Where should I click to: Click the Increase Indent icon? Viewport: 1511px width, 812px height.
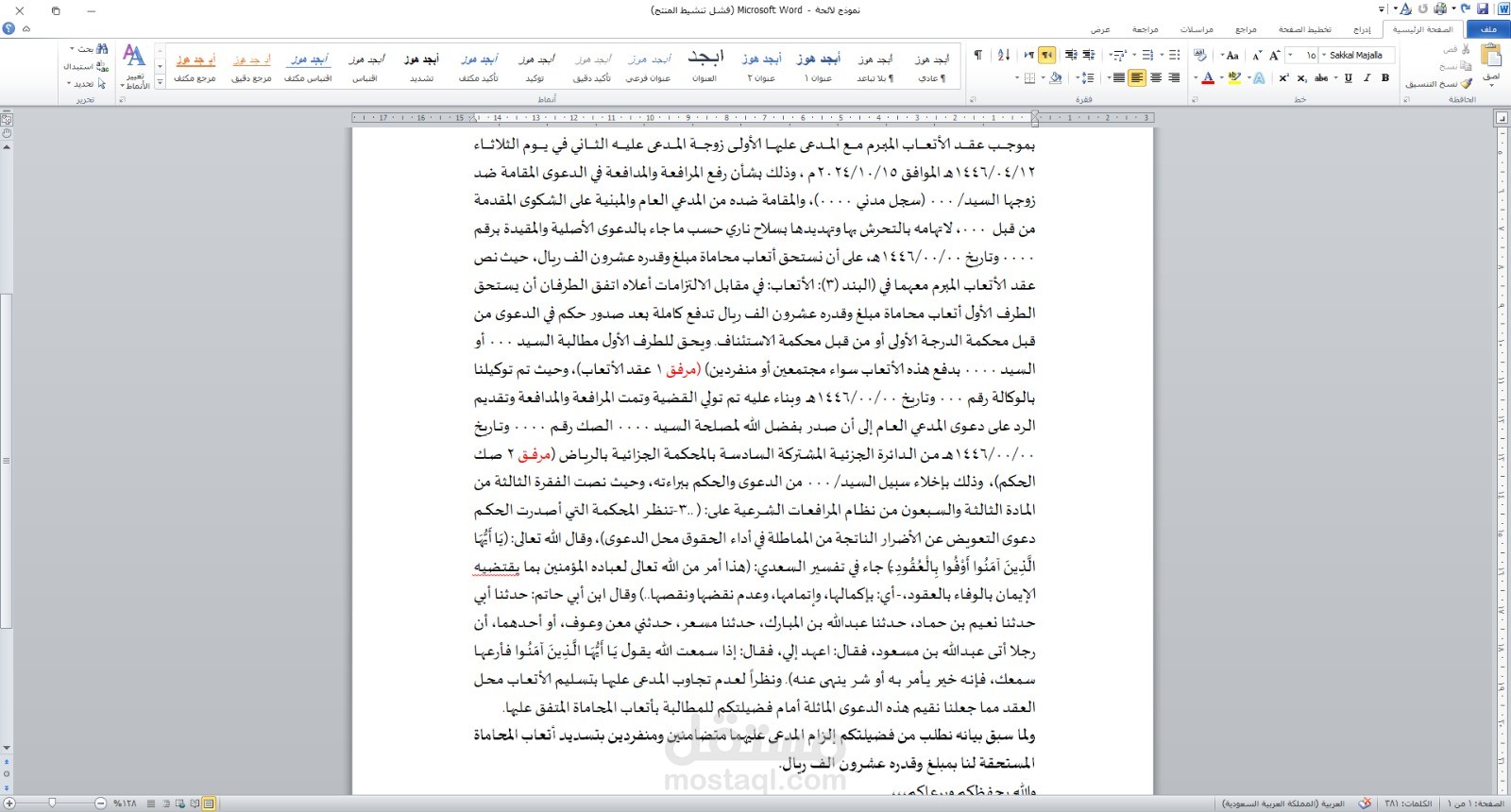(x=1071, y=55)
